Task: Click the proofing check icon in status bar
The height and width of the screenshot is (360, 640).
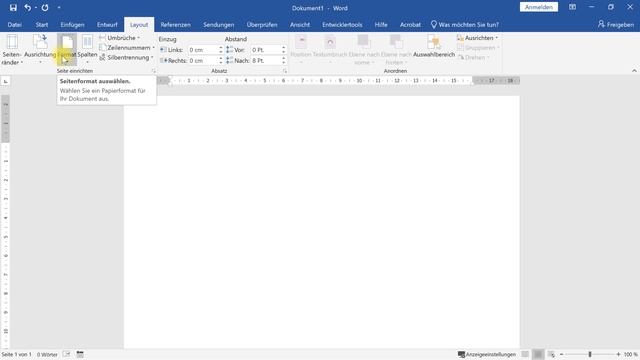Action: [x=67, y=354]
